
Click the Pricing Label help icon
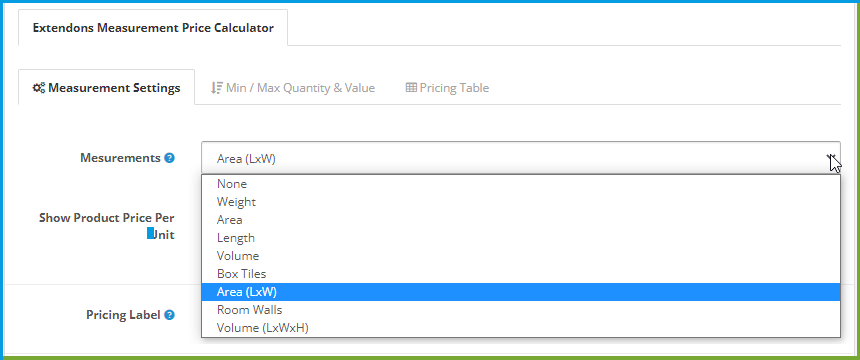(169, 315)
